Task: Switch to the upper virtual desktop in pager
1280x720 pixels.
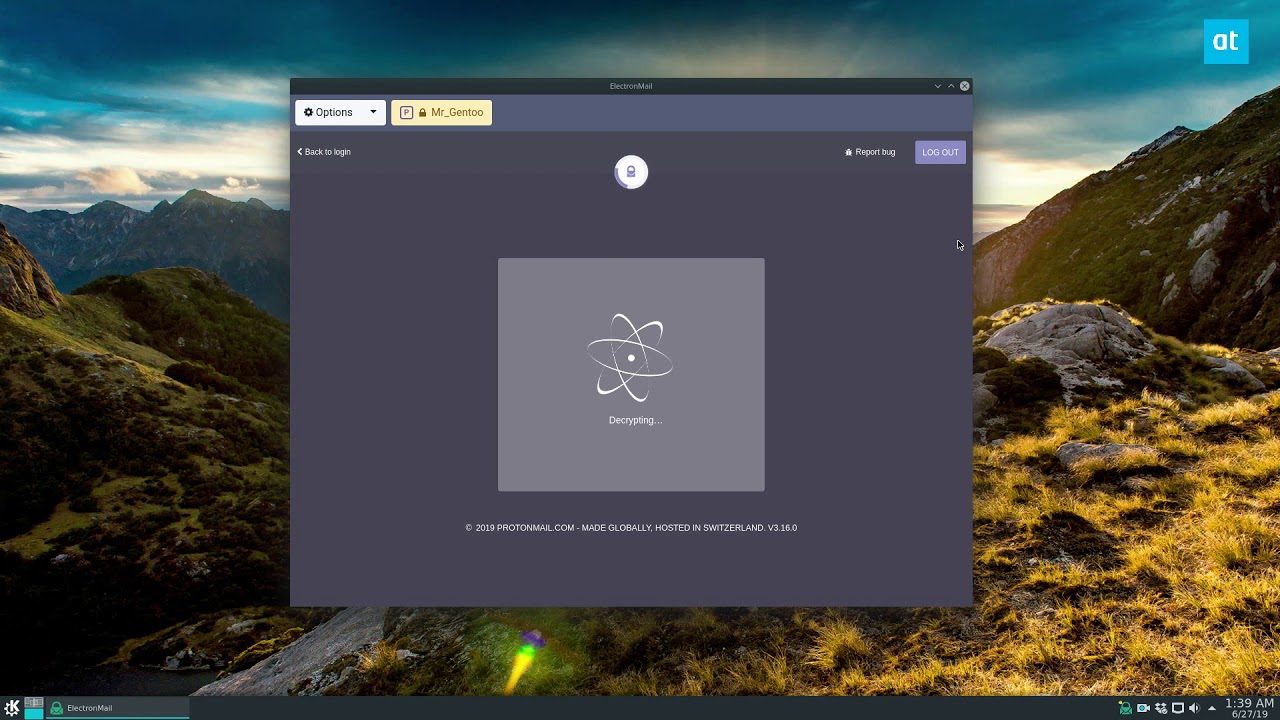Action: click(x=34, y=702)
